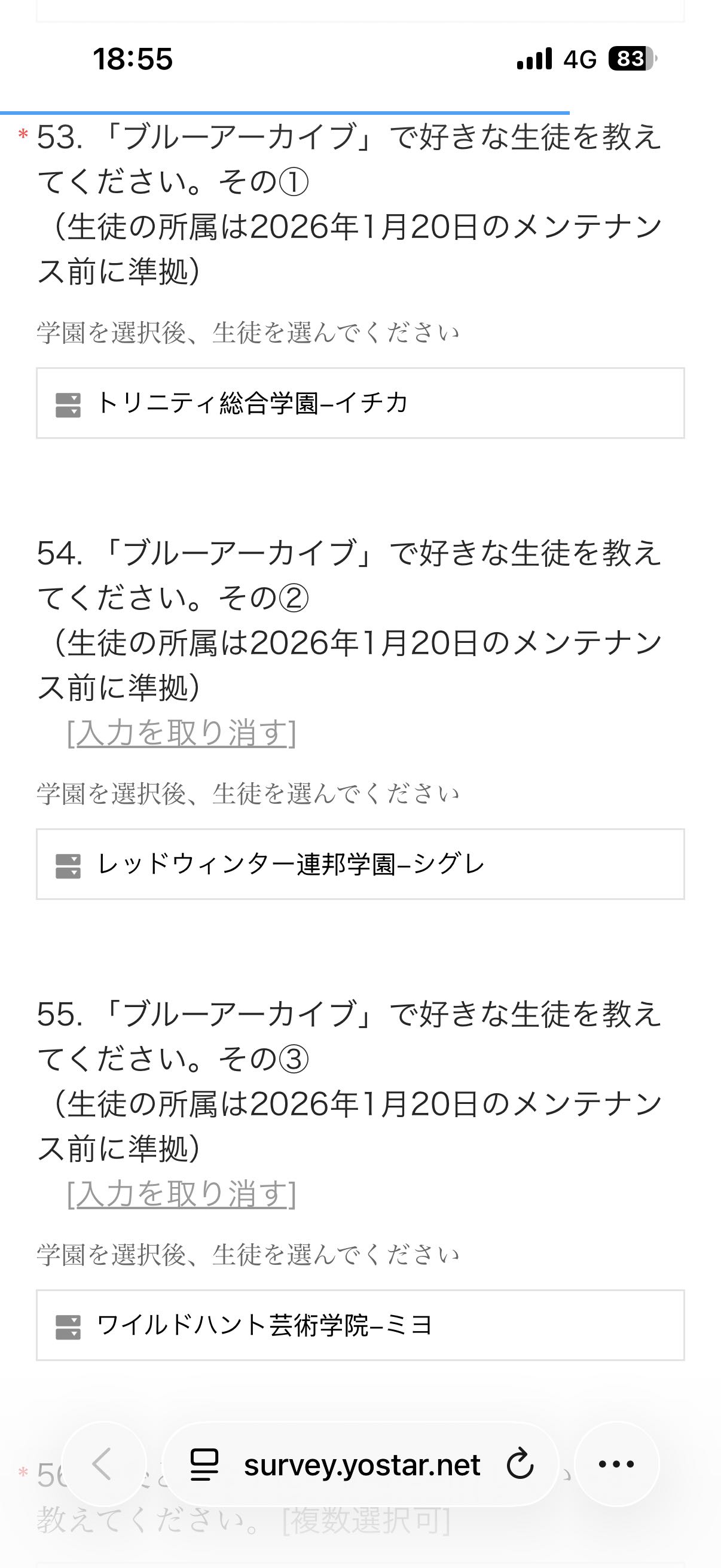Tap the blue survey progress bar

click(285, 113)
